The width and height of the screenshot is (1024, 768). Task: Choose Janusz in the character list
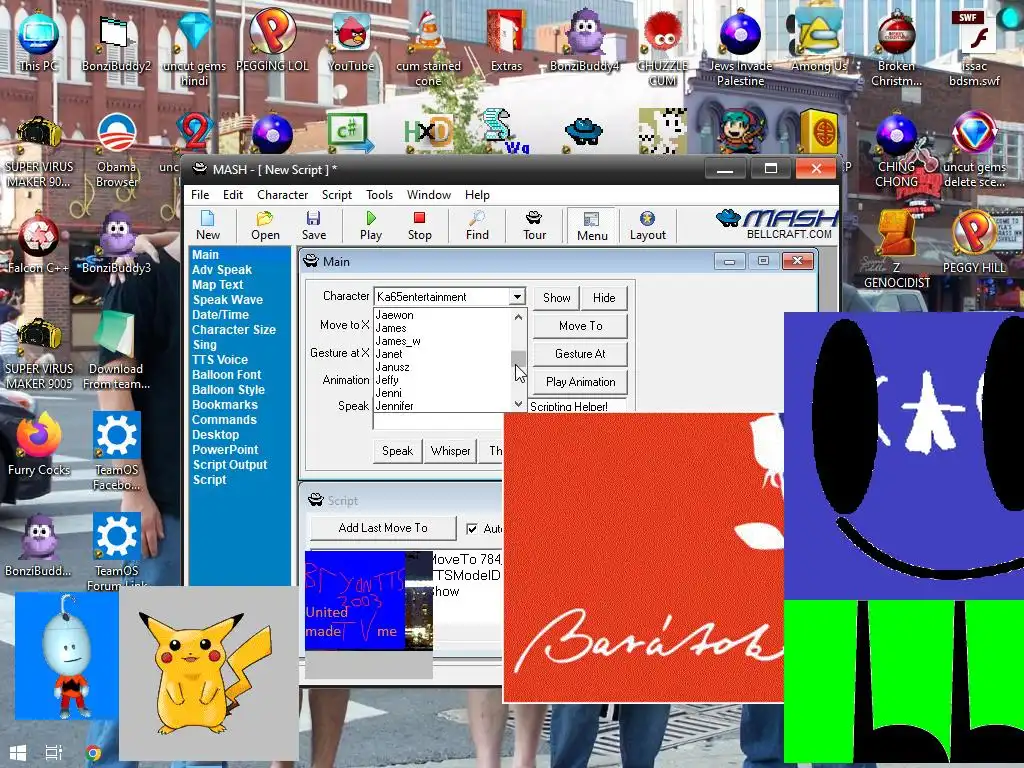point(392,367)
